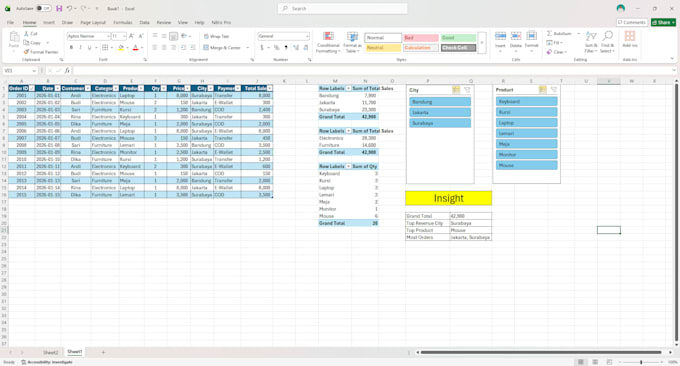Open the Qty column filter dropdown

[163, 88]
